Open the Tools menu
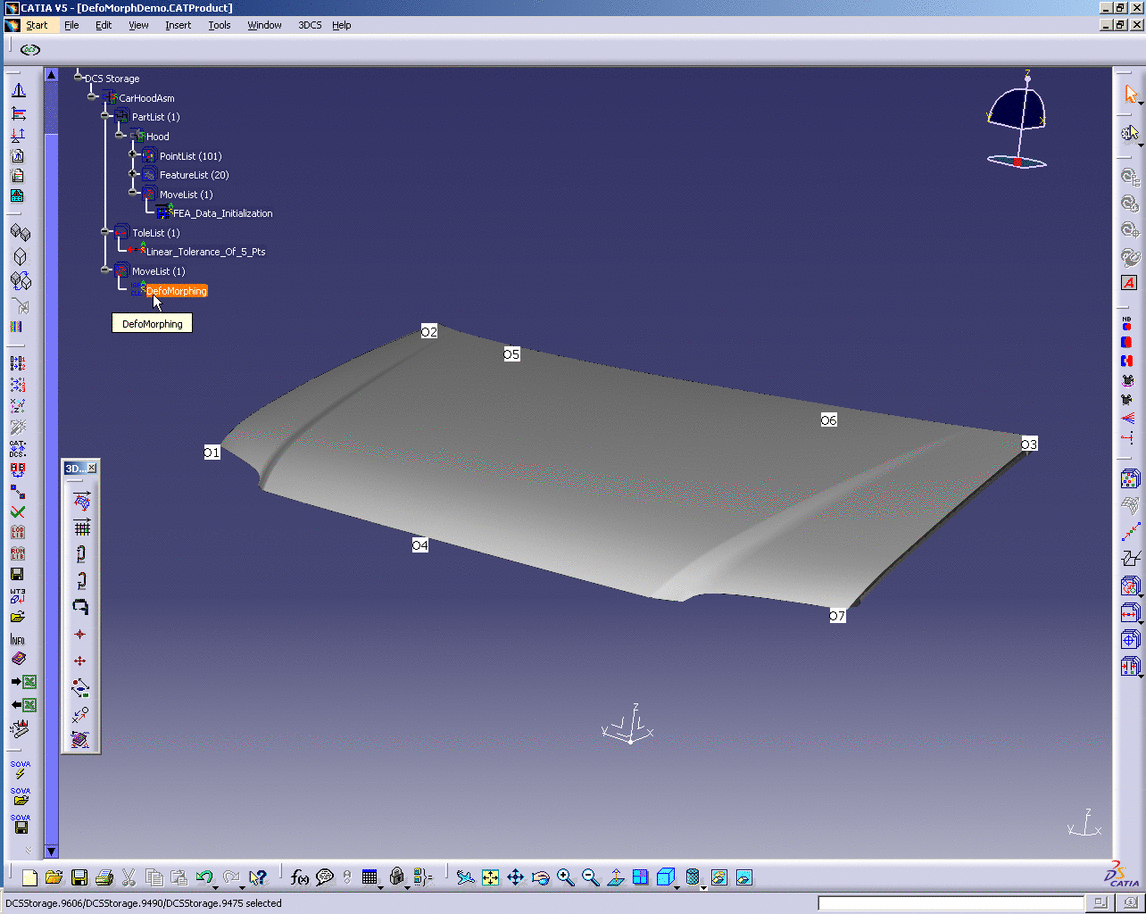The height and width of the screenshot is (914, 1146). click(x=219, y=25)
